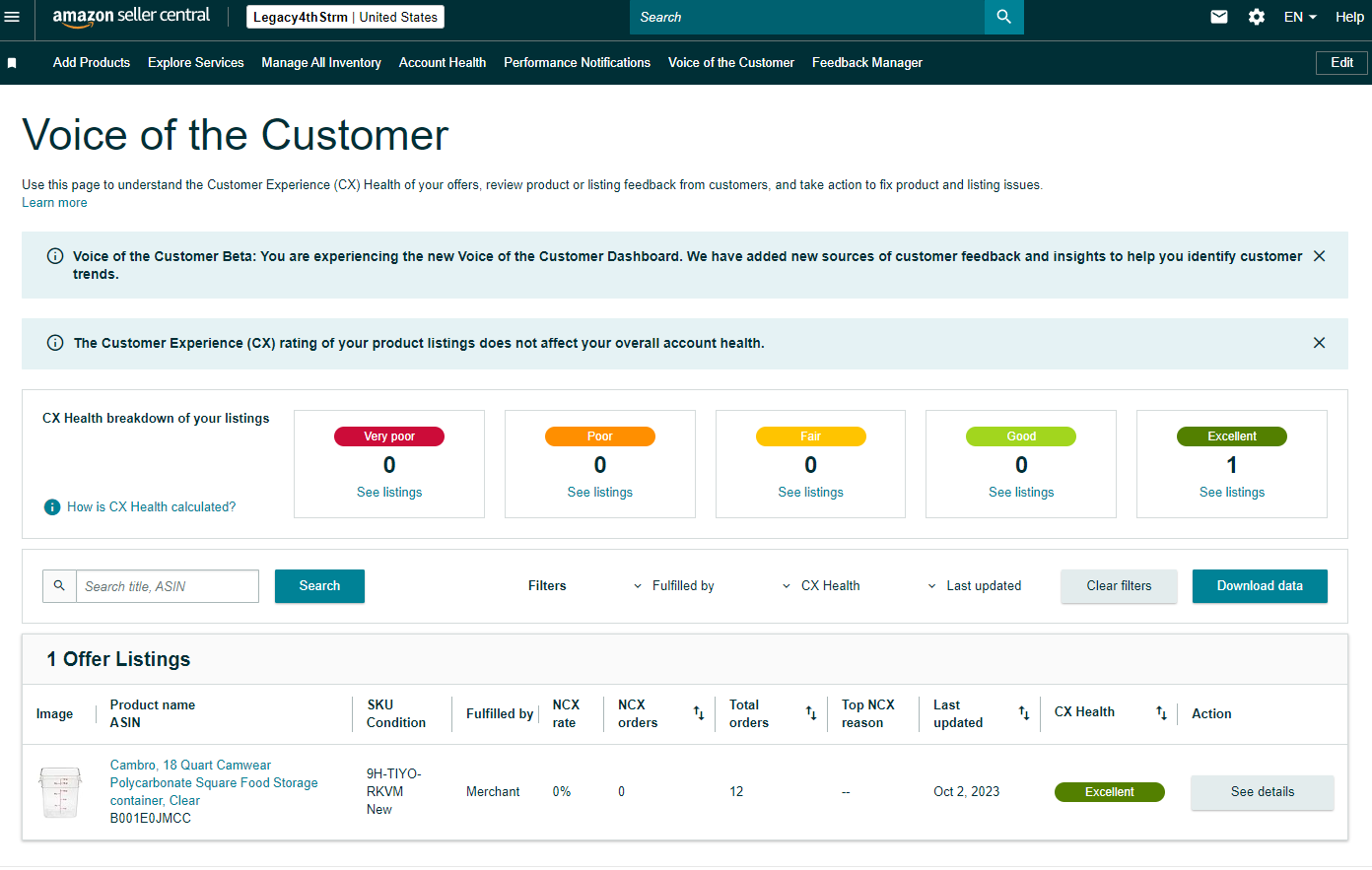Click the Amazon Seller Central logo
The height and width of the screenshot is (870, 1372).
[x=131, y=17]
